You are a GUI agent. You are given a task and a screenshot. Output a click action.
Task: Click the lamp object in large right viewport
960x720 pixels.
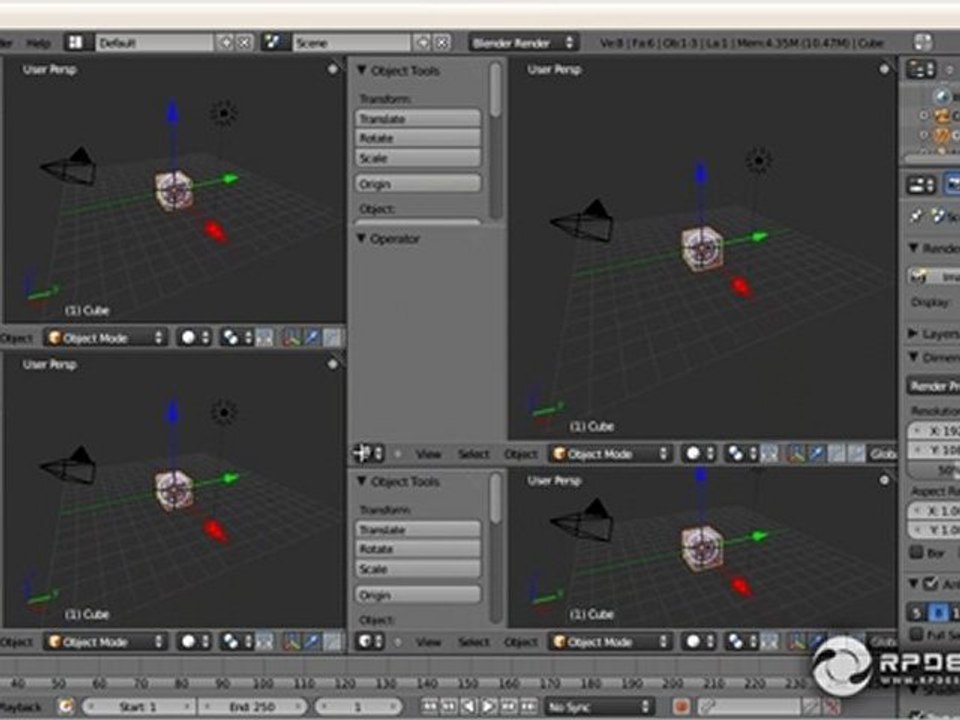759,160
